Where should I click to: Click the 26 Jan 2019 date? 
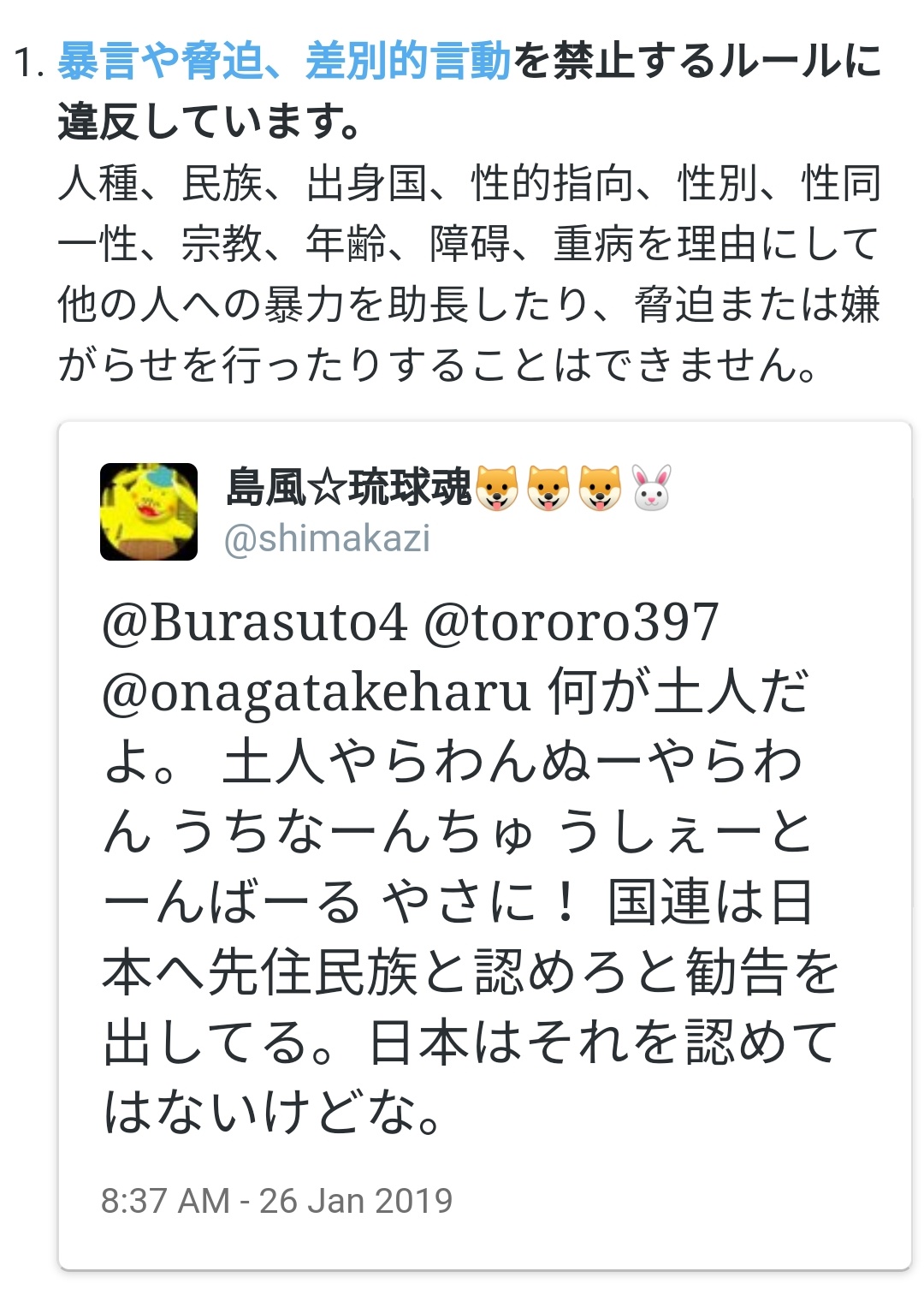[355, 1201]
